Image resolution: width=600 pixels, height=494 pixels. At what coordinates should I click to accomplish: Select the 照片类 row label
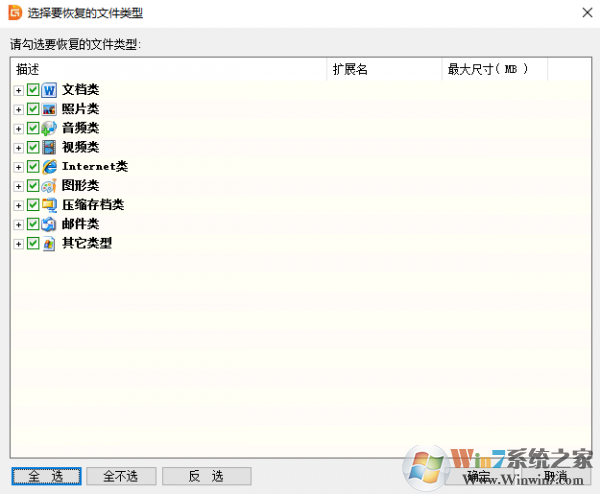point(80,109)
